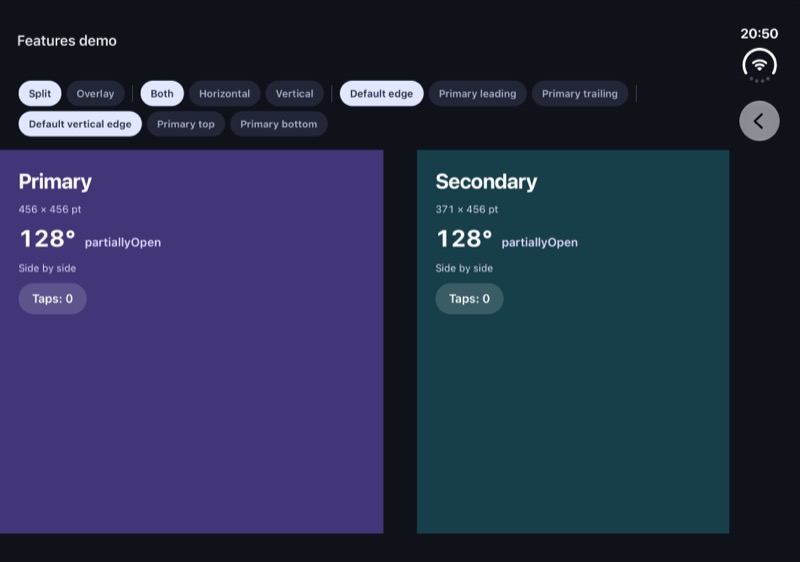Click Side by side in Primary pane
The width and height of the screenshot is (800, 562).
coord(47,268)
